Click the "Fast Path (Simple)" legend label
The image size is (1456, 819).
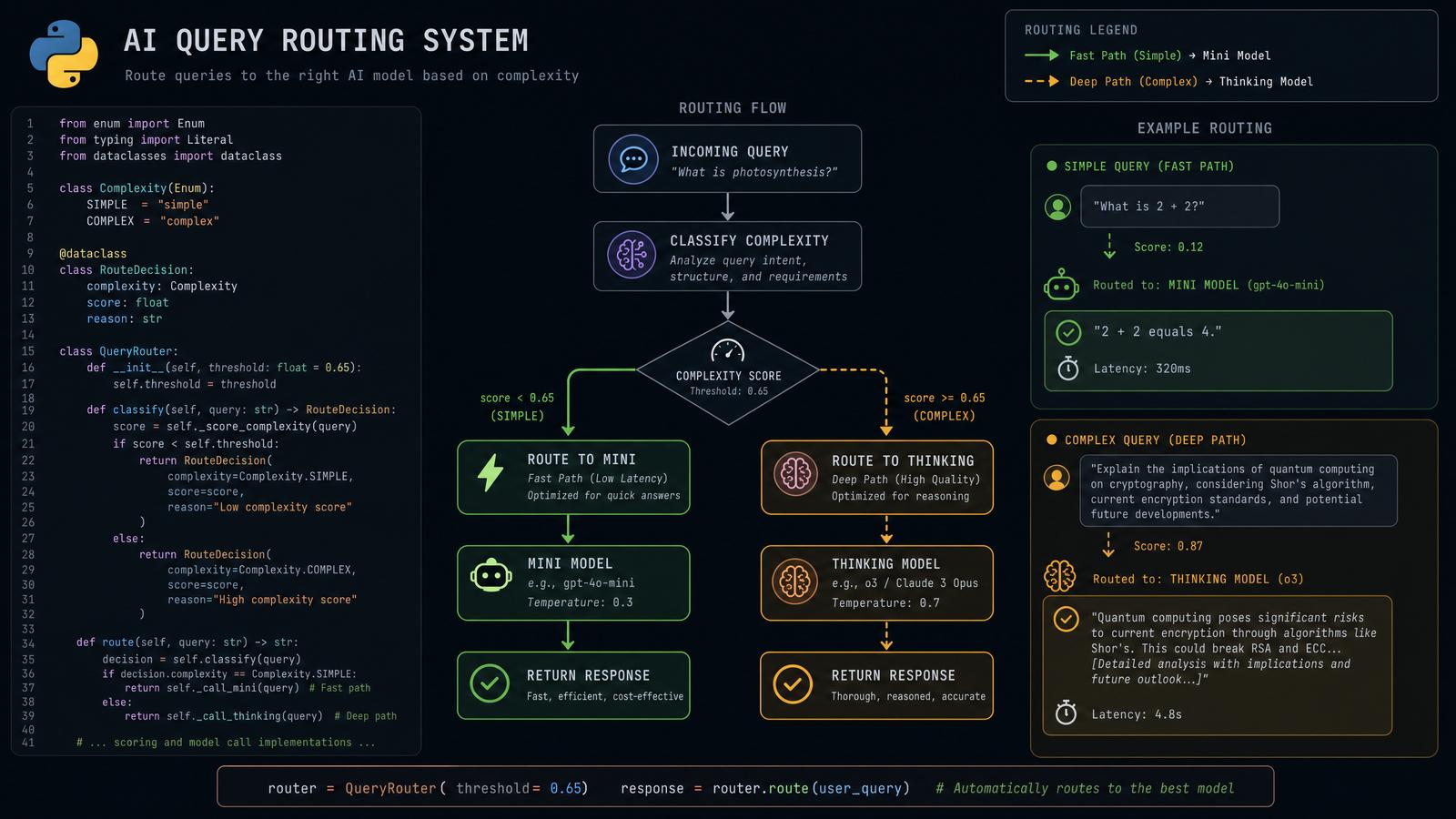point(1126,56)
